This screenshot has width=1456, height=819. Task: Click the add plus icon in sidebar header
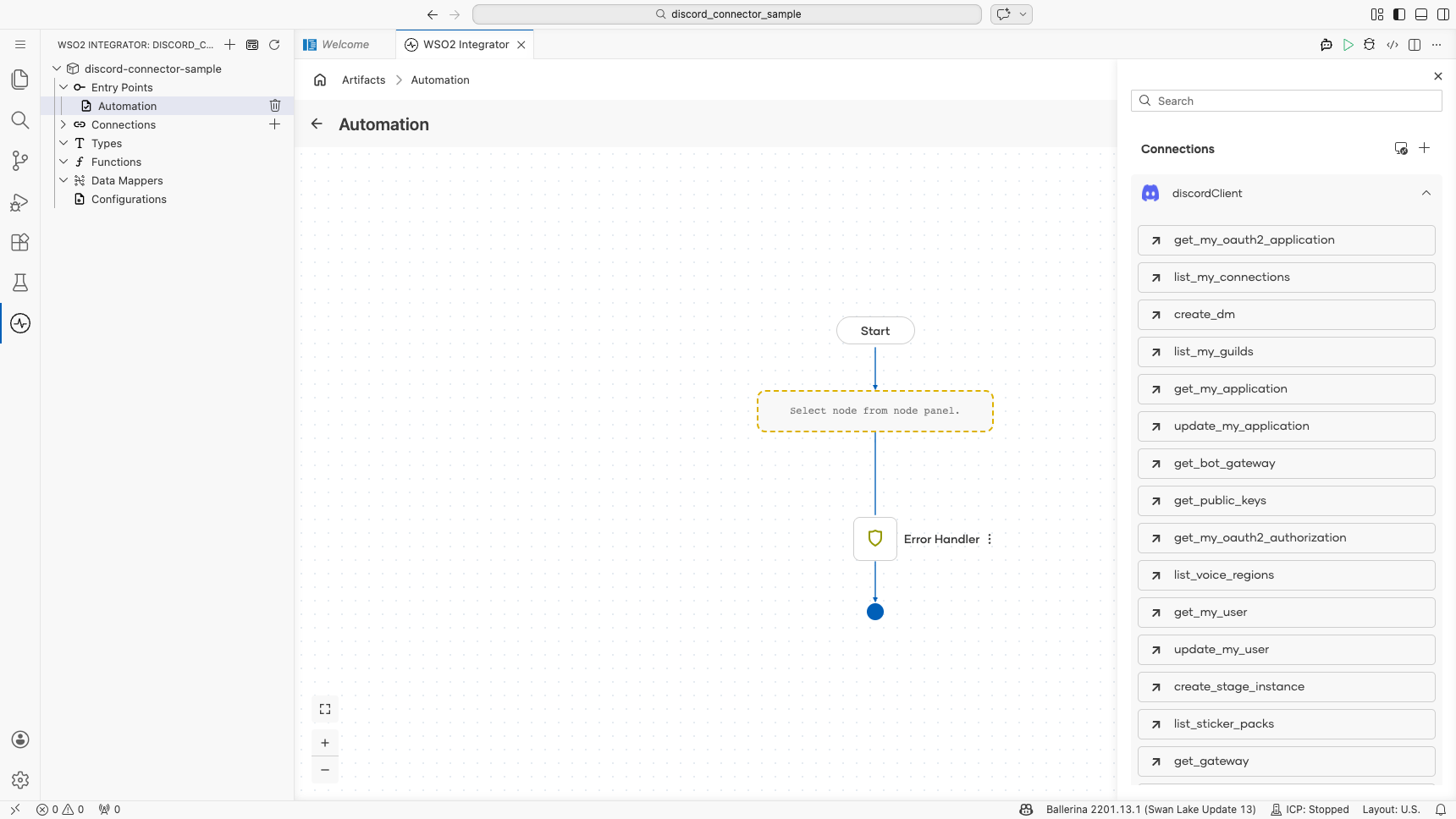click(x=229, y=45)
